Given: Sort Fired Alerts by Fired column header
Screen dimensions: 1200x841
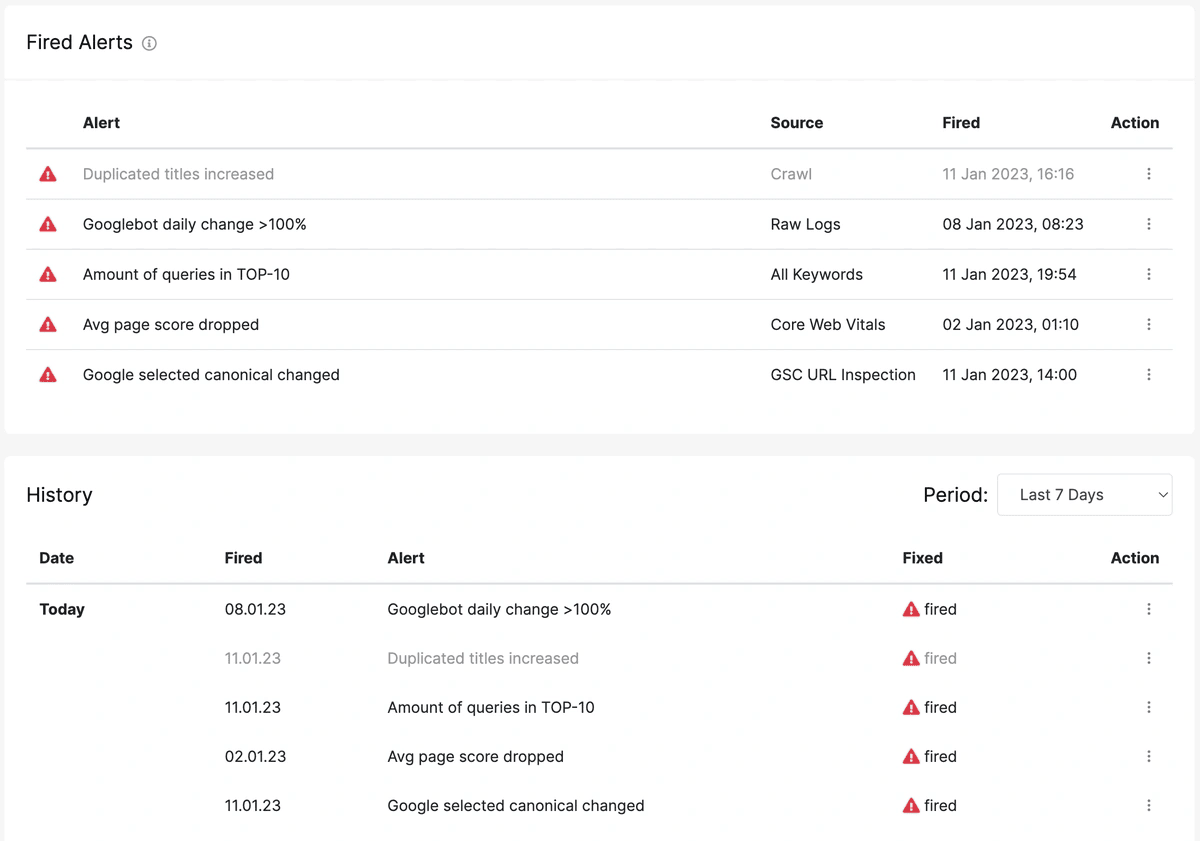Looking at the screenshot, I should [x=960, y=123].
